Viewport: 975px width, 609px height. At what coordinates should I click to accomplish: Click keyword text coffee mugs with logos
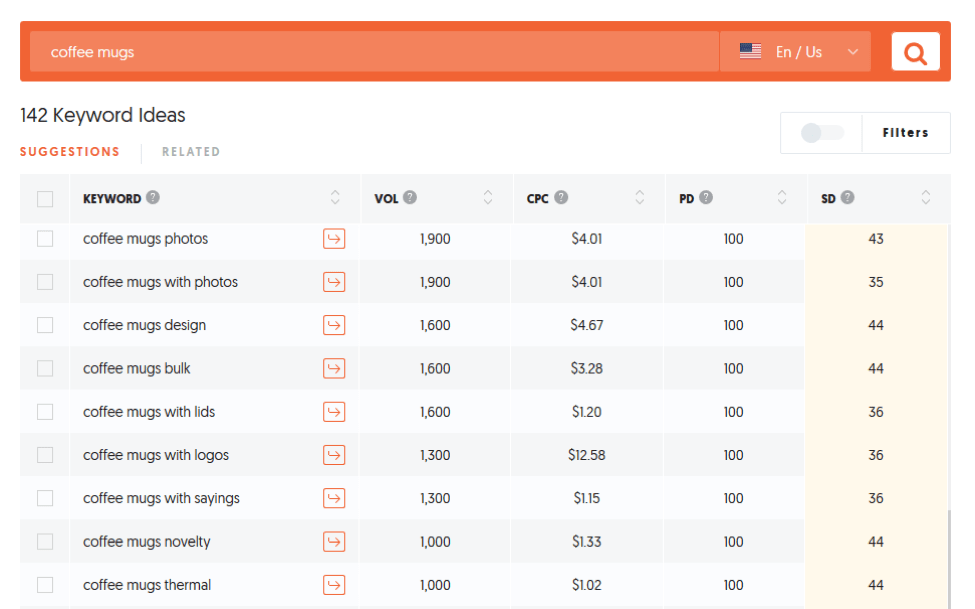click(156, 455)
